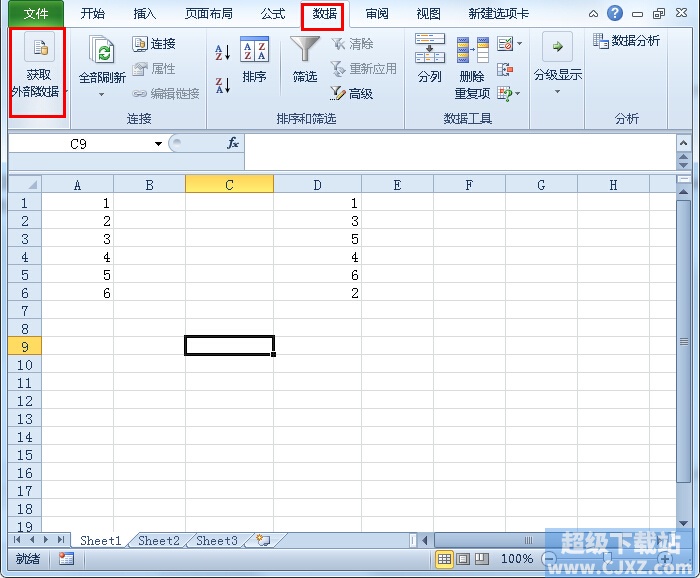Sort descending with the Z-to-A icon
The height and width of the screenshot is (578, 700).
222,85
